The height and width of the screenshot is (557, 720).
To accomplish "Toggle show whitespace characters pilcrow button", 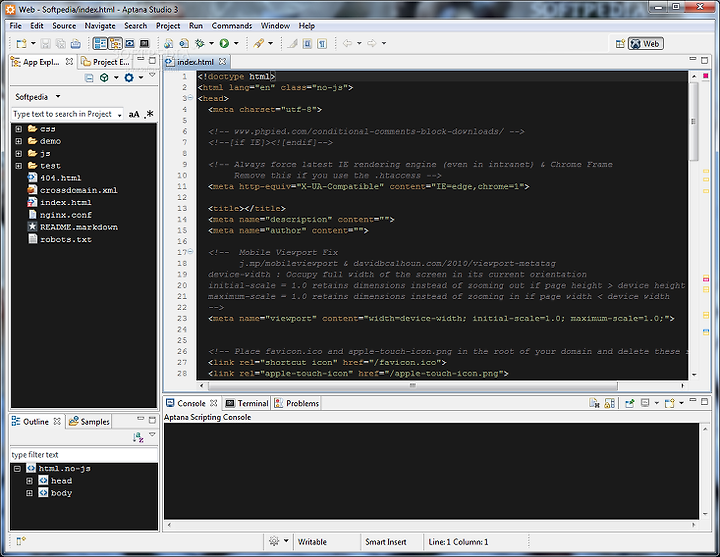I will 322,44.
